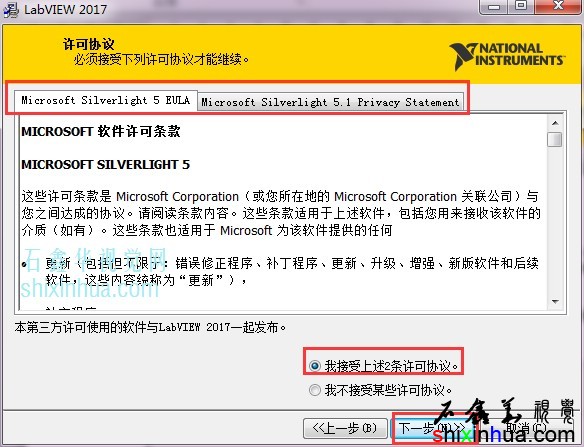584x447 pixels.
Task: Click the LabVIEW 2017 title bar icon
Action: tap(11, 9)
